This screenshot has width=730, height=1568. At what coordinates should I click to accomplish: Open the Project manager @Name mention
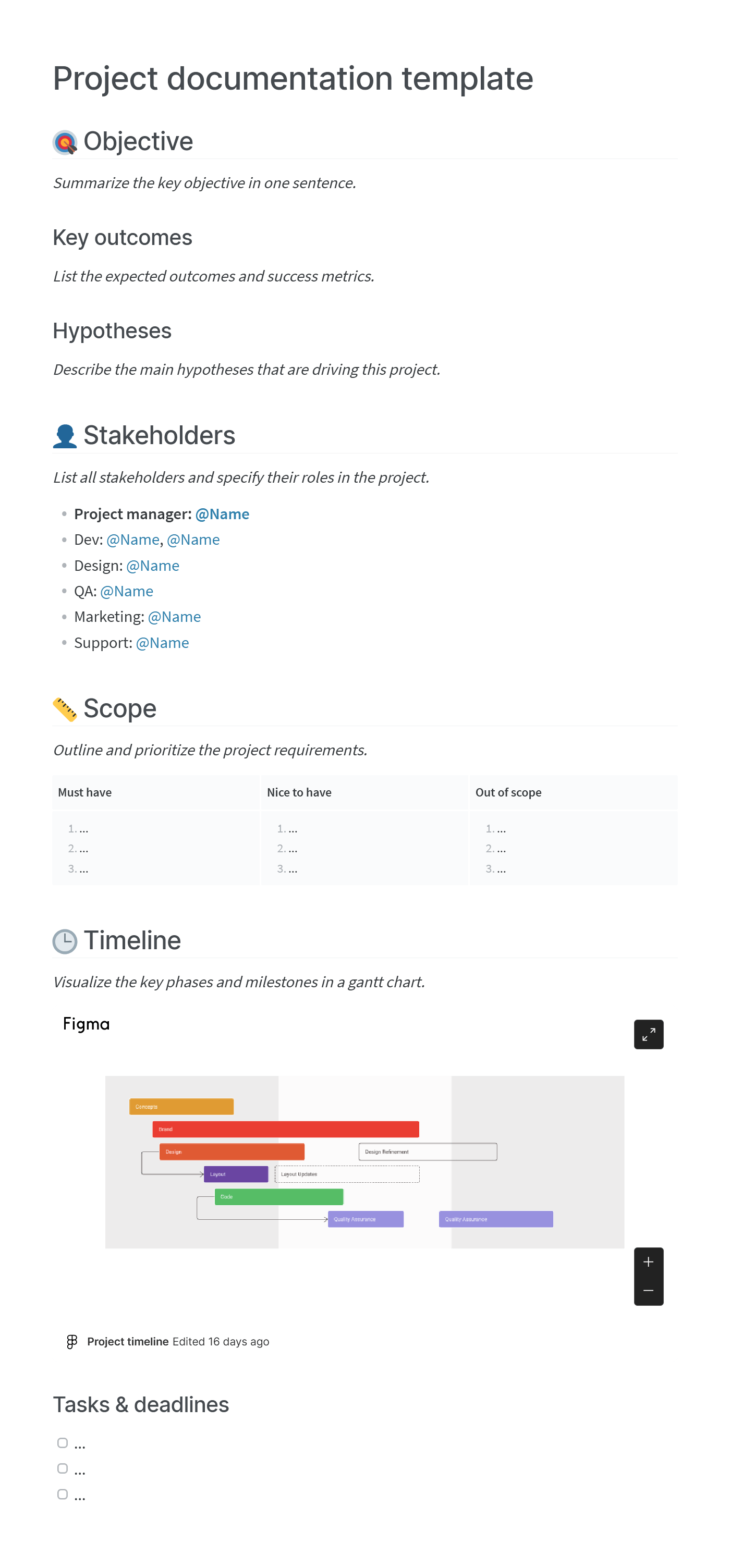[222, 514]
